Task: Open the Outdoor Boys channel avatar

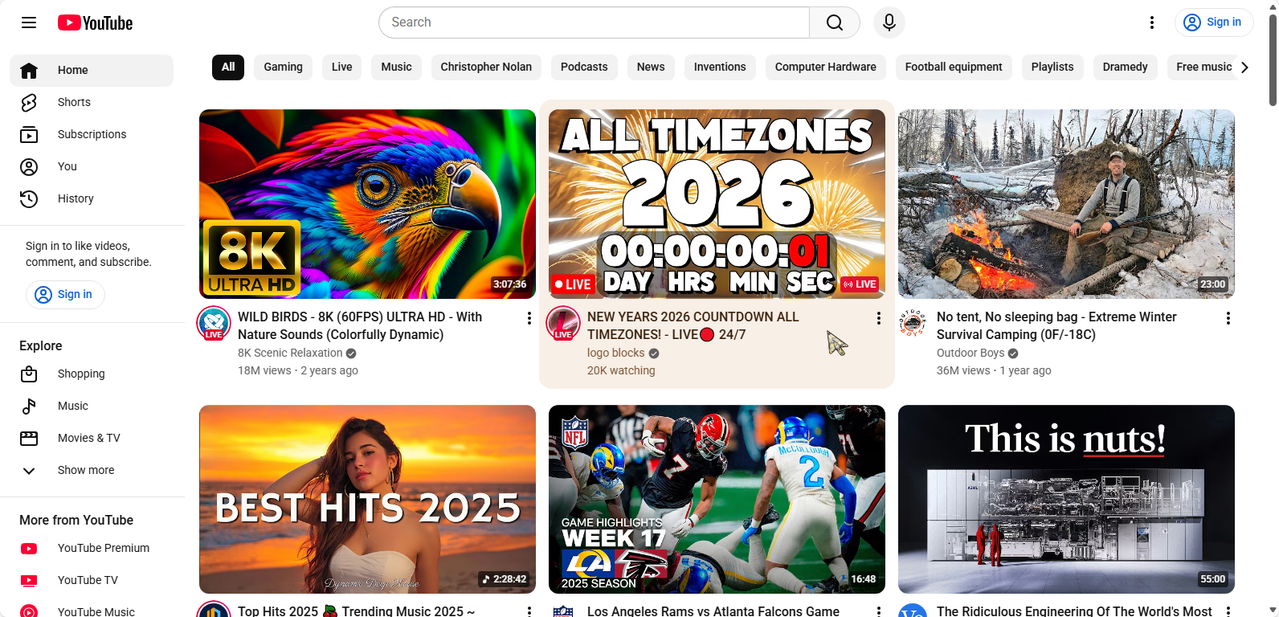Action: (913, 325)
